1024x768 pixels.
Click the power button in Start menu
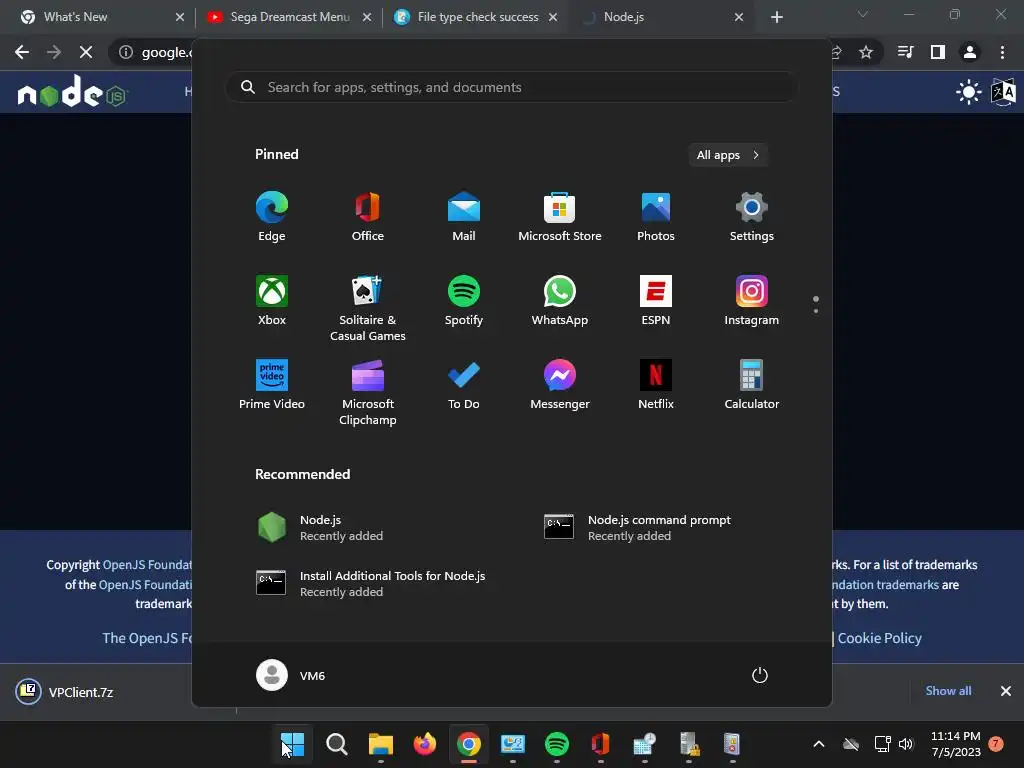tap(760, 675)
